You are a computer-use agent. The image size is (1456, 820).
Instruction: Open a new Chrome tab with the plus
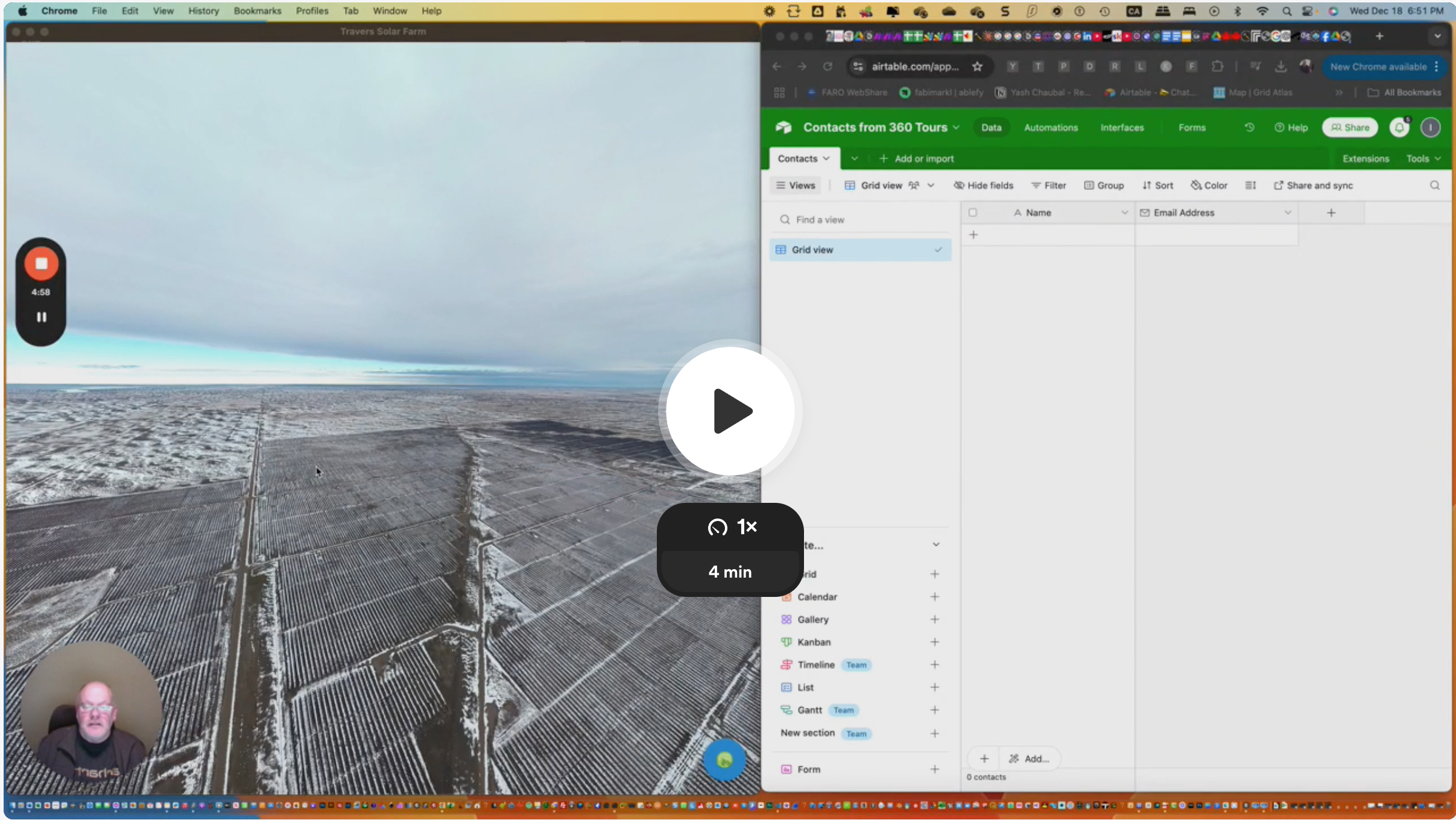coord(1379,36)
